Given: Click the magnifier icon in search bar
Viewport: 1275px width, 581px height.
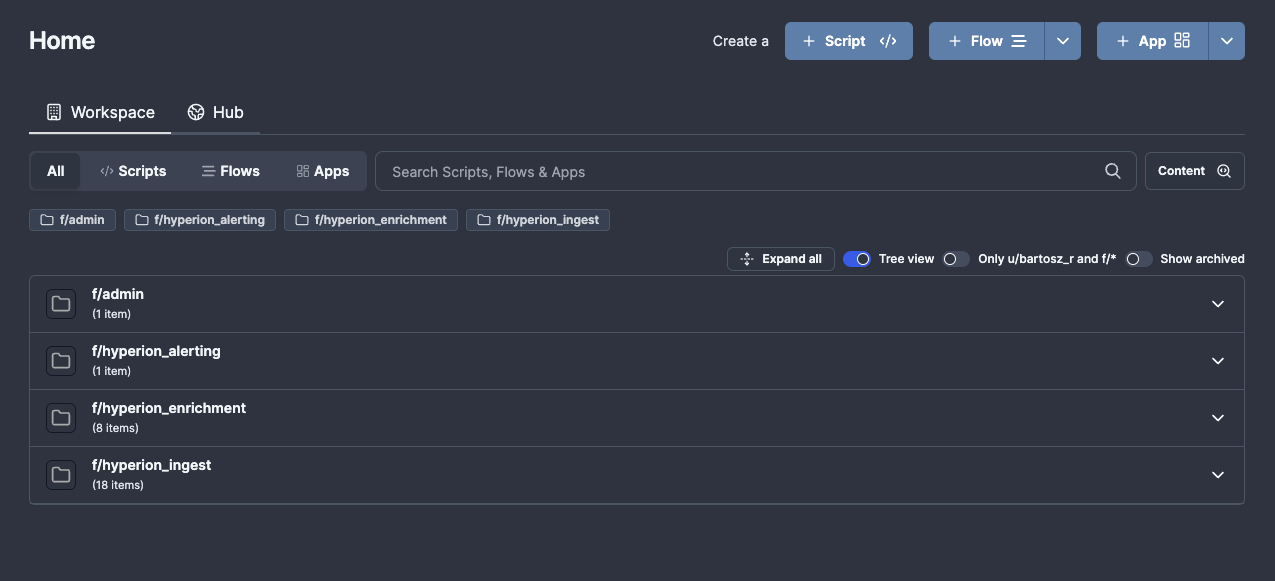Looking at the screenshot, I should [x=1112, y=171].
